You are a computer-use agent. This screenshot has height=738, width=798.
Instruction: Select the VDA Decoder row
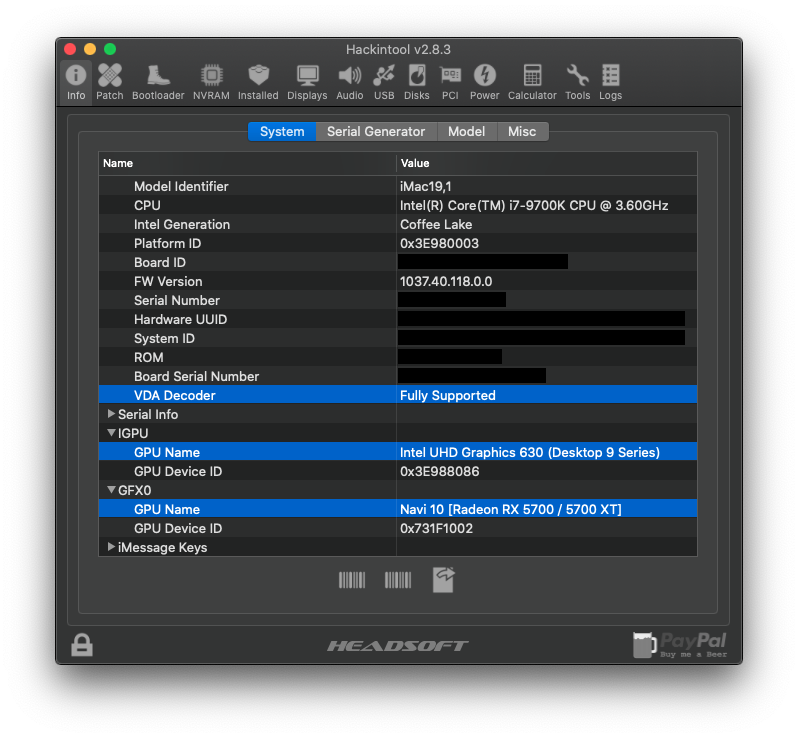398,395
